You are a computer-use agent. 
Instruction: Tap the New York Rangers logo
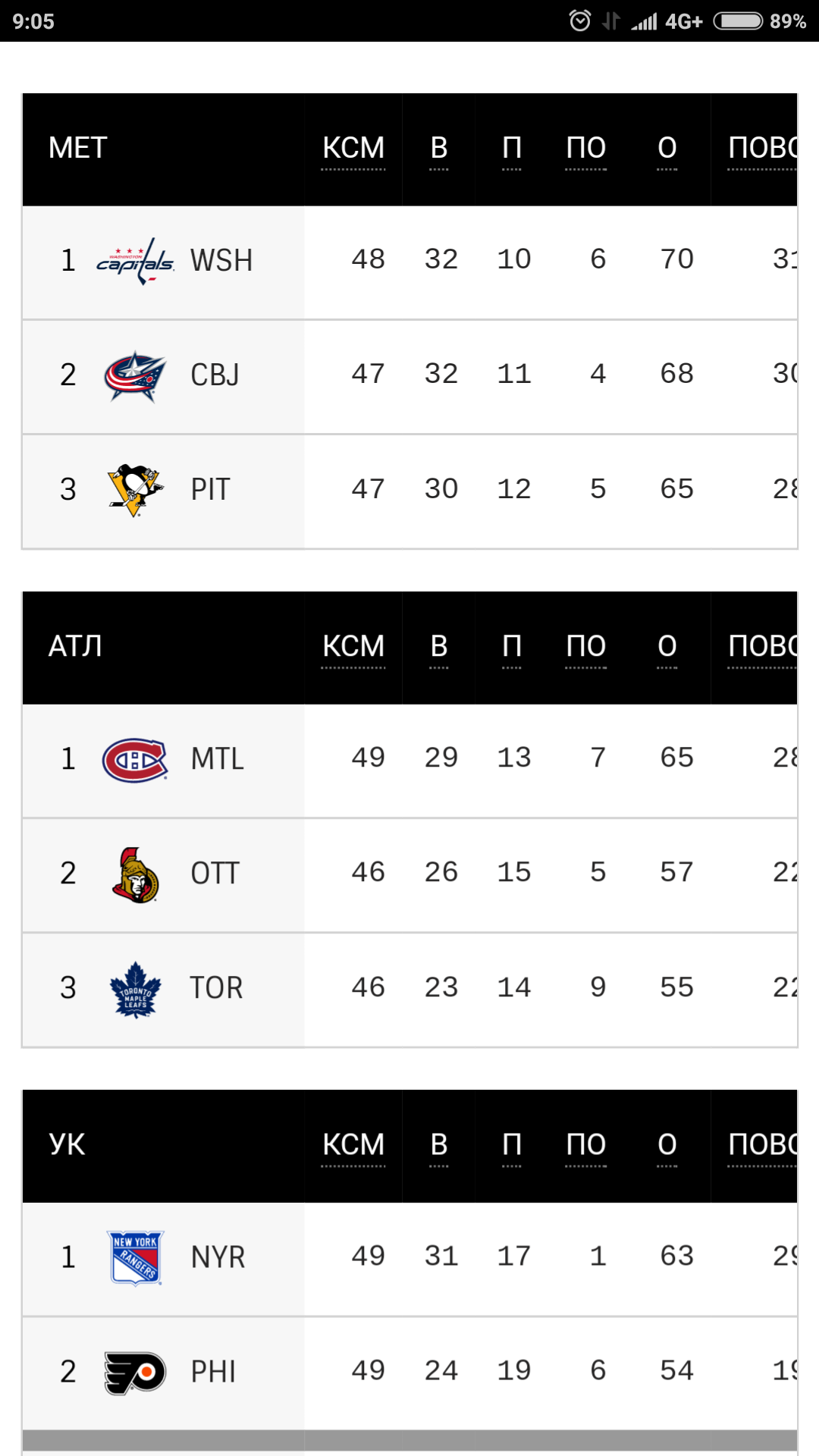[135, 1258]
